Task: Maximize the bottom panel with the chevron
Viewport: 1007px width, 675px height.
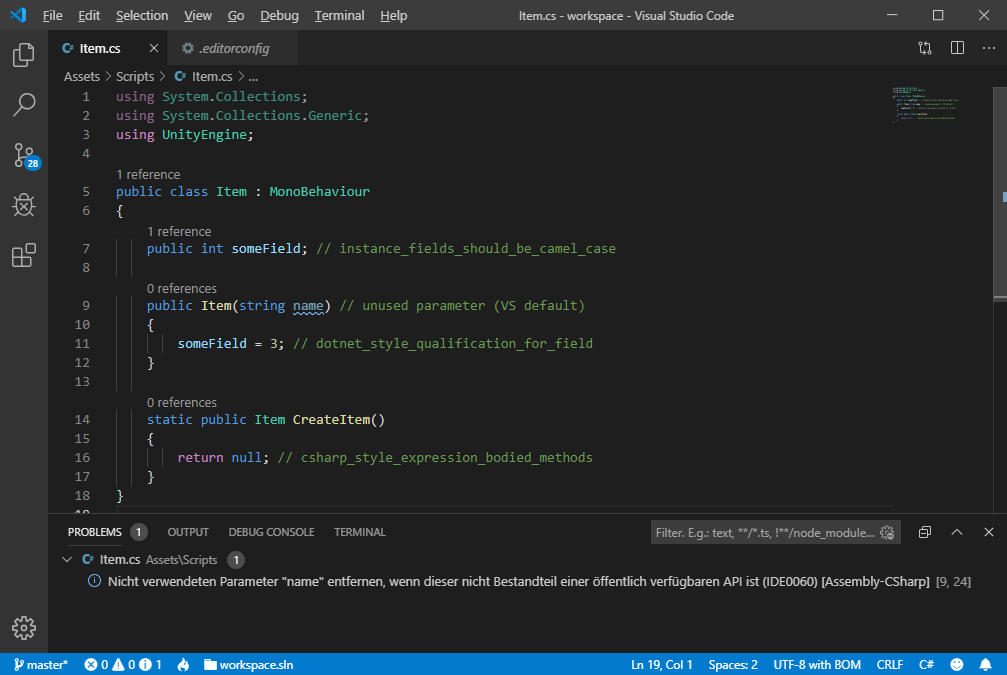Action: click(x=957, y=532)
